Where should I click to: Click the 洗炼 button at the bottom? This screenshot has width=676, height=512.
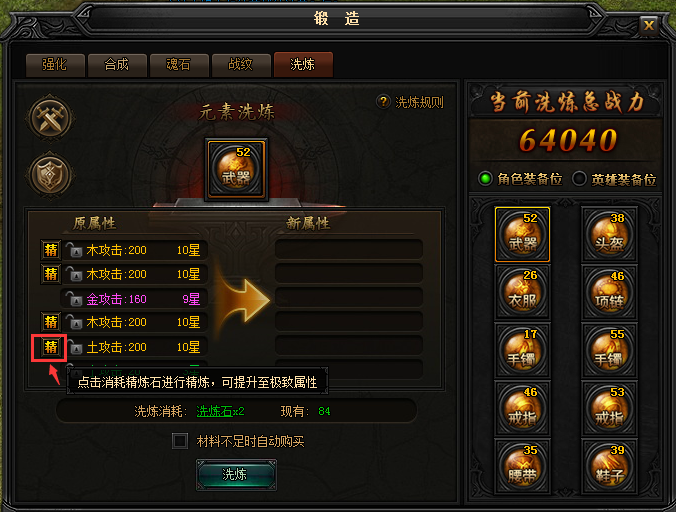[236, 475]
